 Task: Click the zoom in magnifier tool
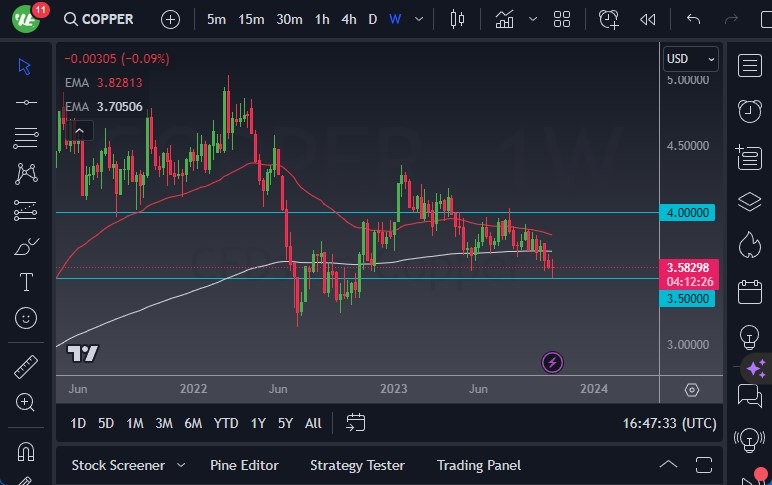pyautogui.click(x=26, y=402)
